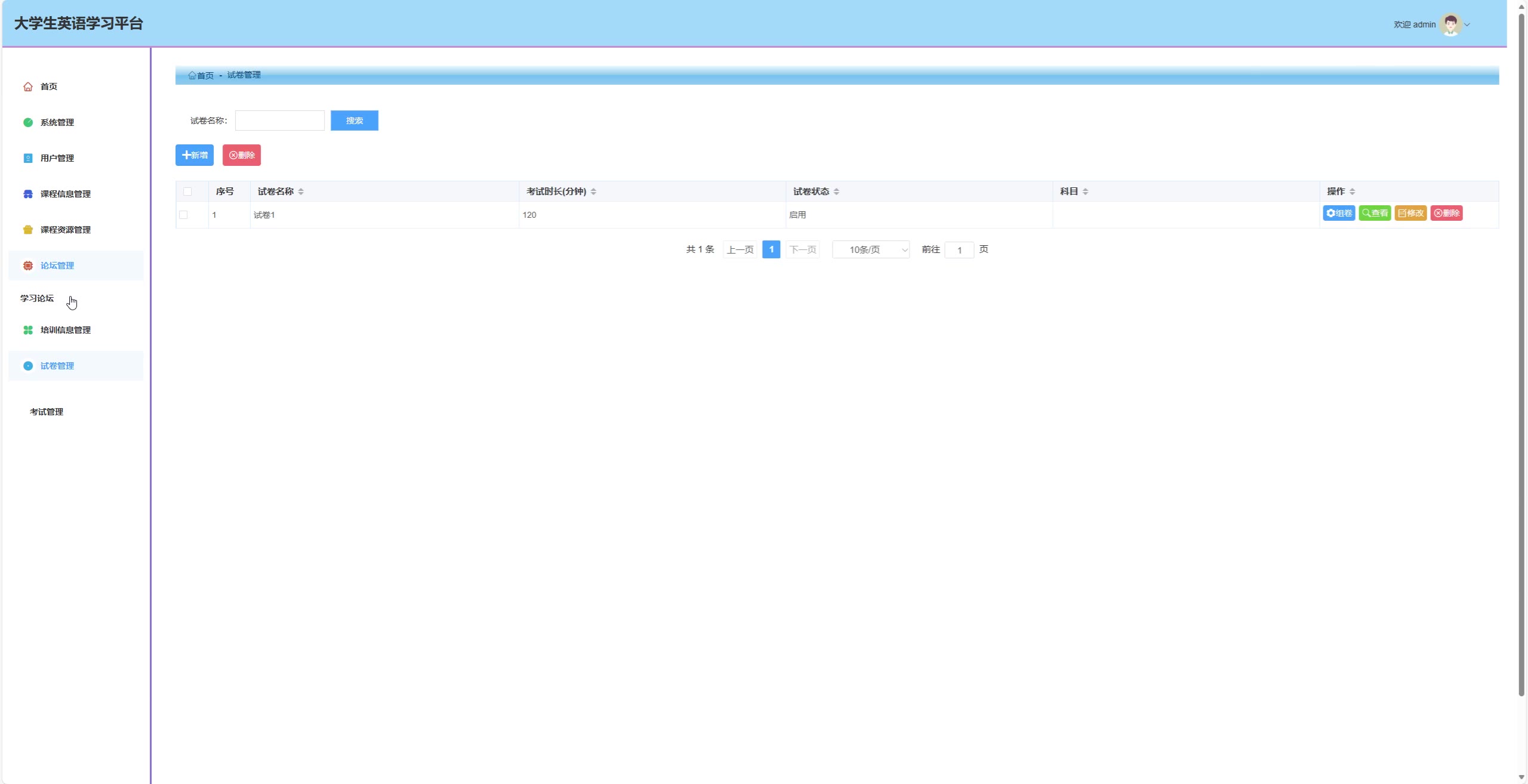This screenshot has width=1528, height=784.
Task: Click the admin avatar picture
Action: tap(1450, 24)
